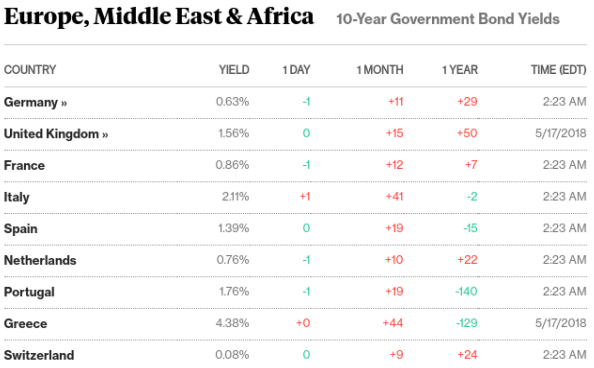Click the 1 YEAR column header
The image size is (594, 368).
[460, 70]
